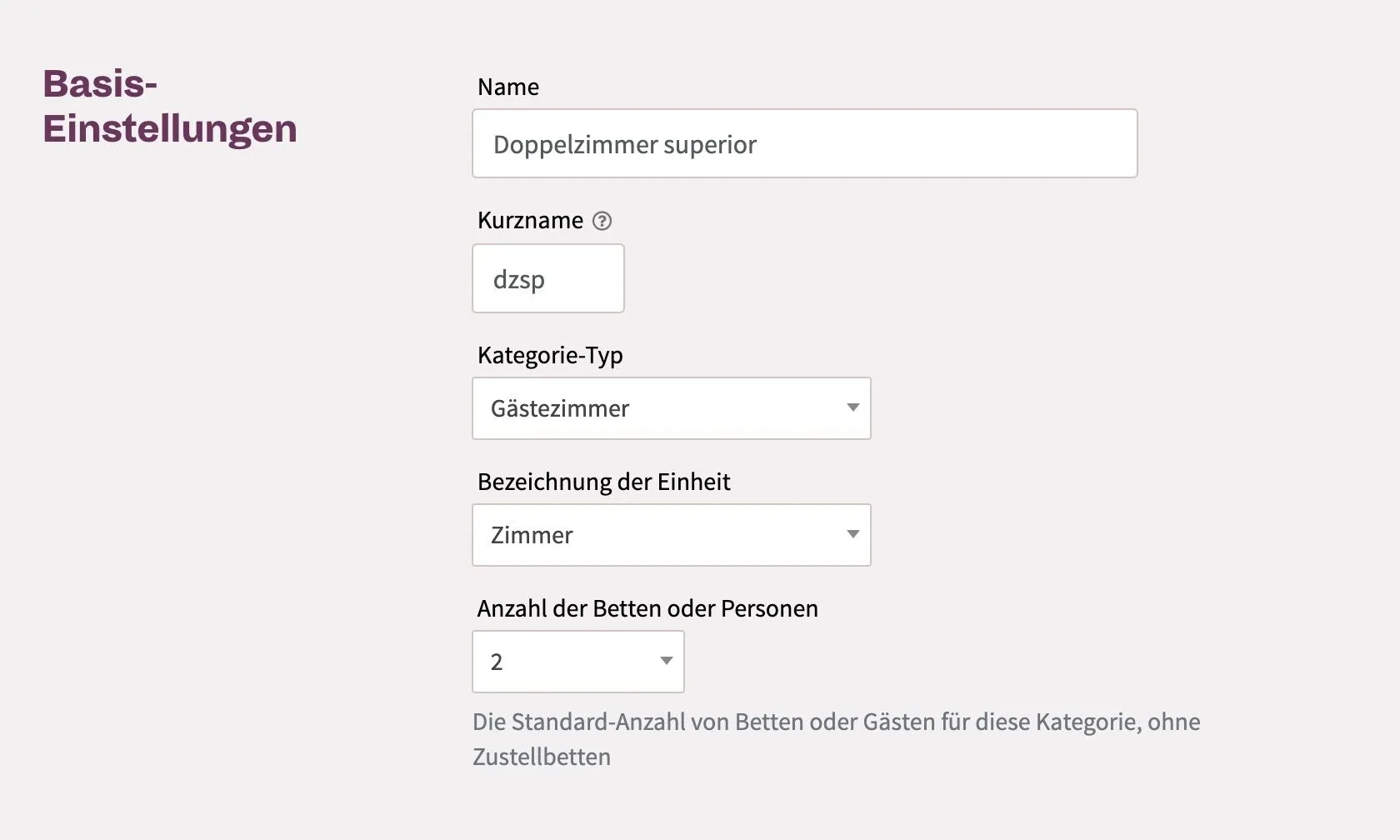Click the selected Gästezimmer value
The height and width of the screenshot is (840, 1400).
(559, 408)
